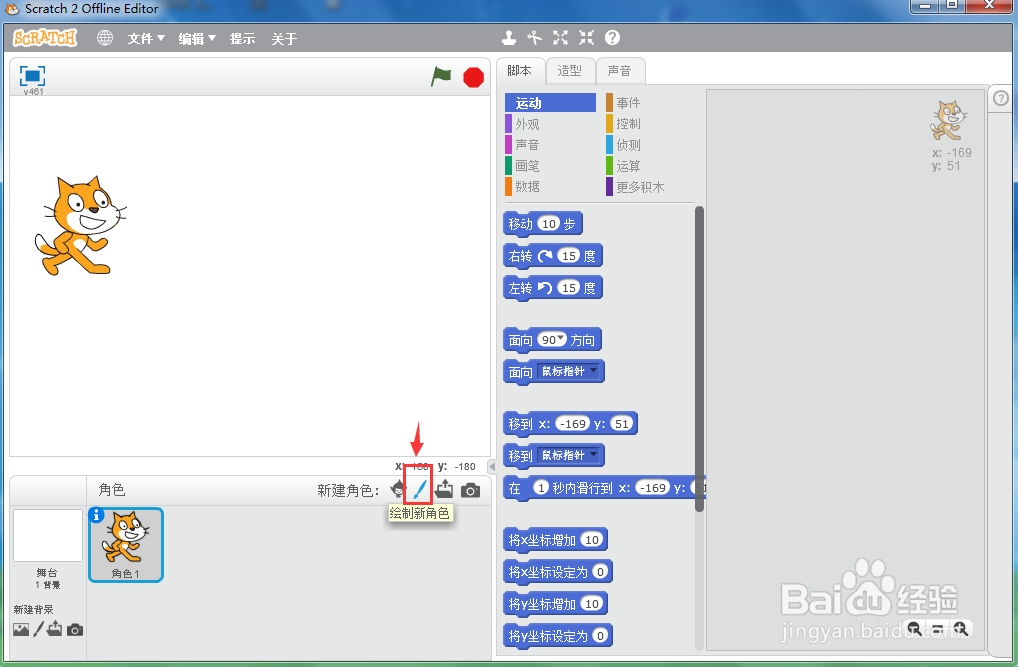The width and height of the screenshot is (1018, 667).
Task: Click degrees field in 右转 15 度 block
Action: (569, 255)
